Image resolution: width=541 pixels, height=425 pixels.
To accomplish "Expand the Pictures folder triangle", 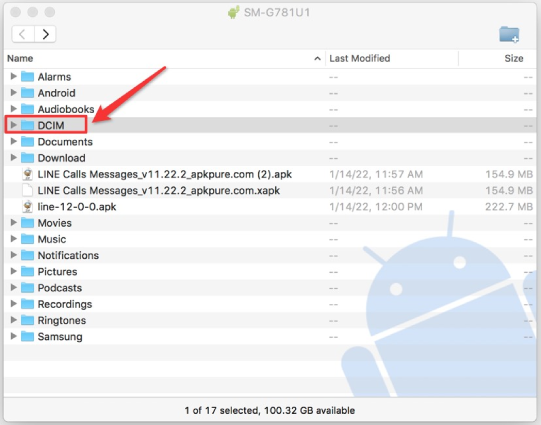I will 13,271.
